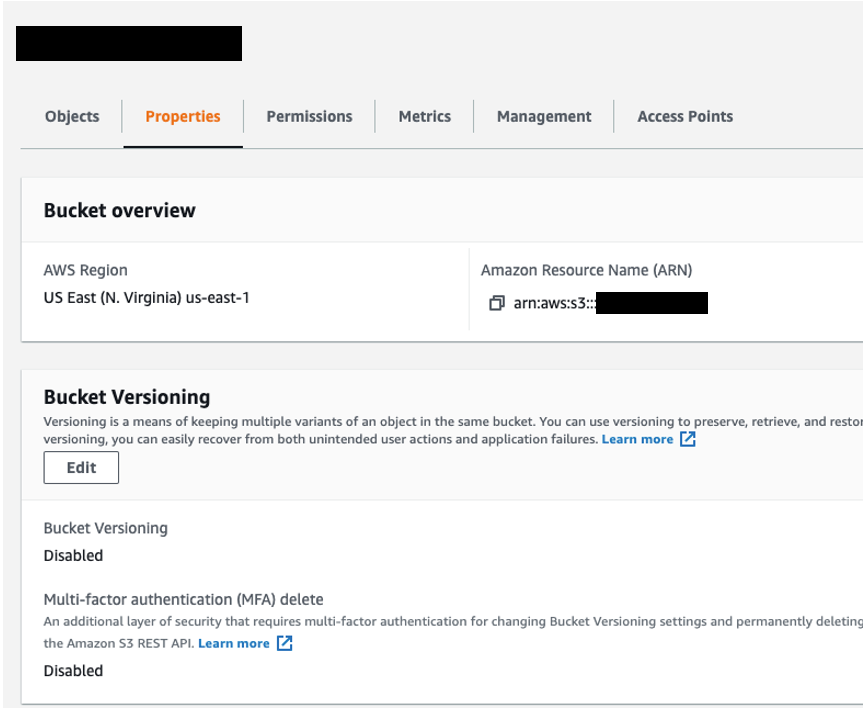This screenshot has height=711, width=868.
Task: Open the Access Points tab
Action: point(685,116)
